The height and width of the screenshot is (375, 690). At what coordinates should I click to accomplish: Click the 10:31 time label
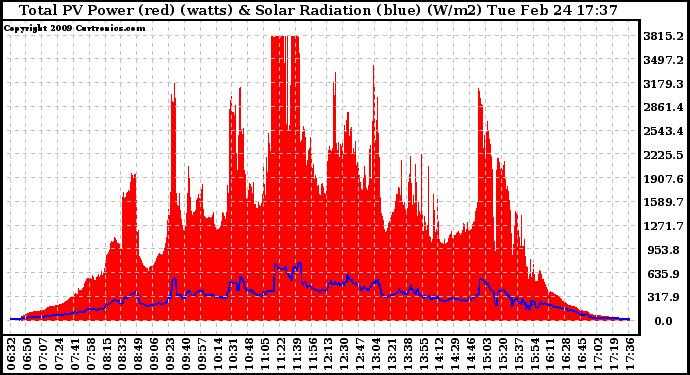point(233,353)
